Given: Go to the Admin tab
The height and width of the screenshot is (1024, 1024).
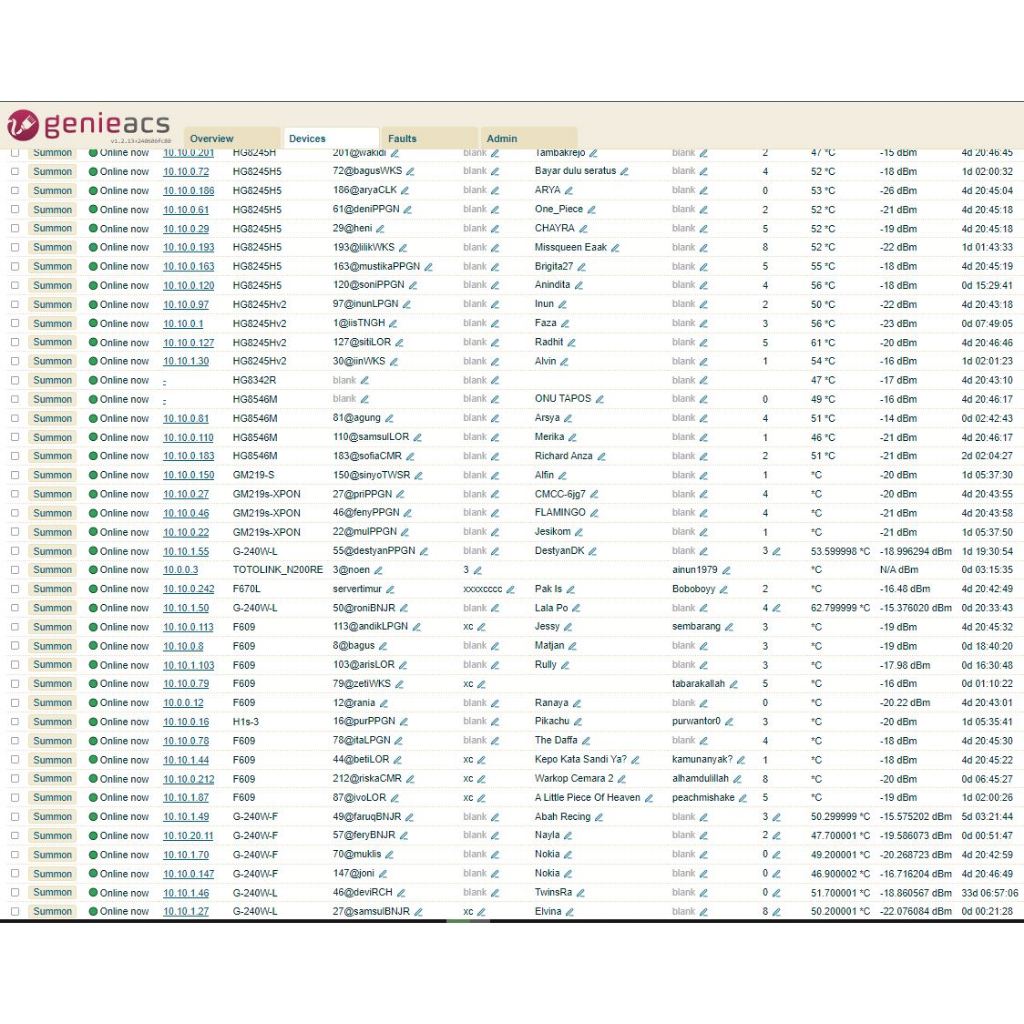Looking at the screenshot, I should point(502,139).
